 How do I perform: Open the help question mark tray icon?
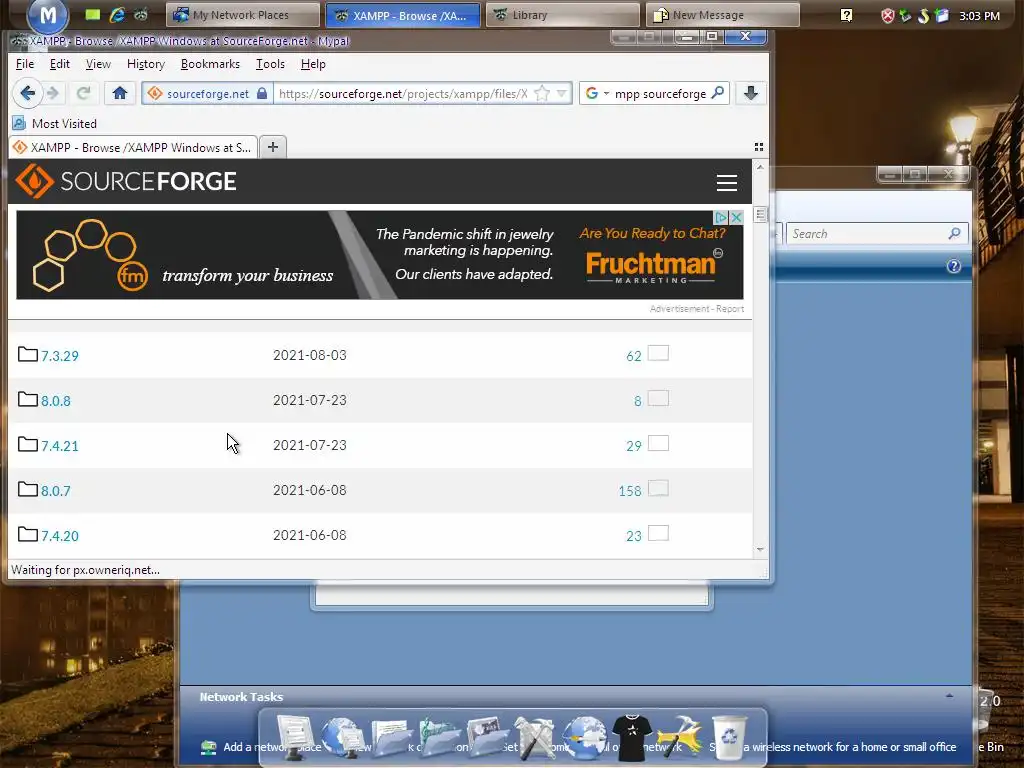(x=846, y=15)
